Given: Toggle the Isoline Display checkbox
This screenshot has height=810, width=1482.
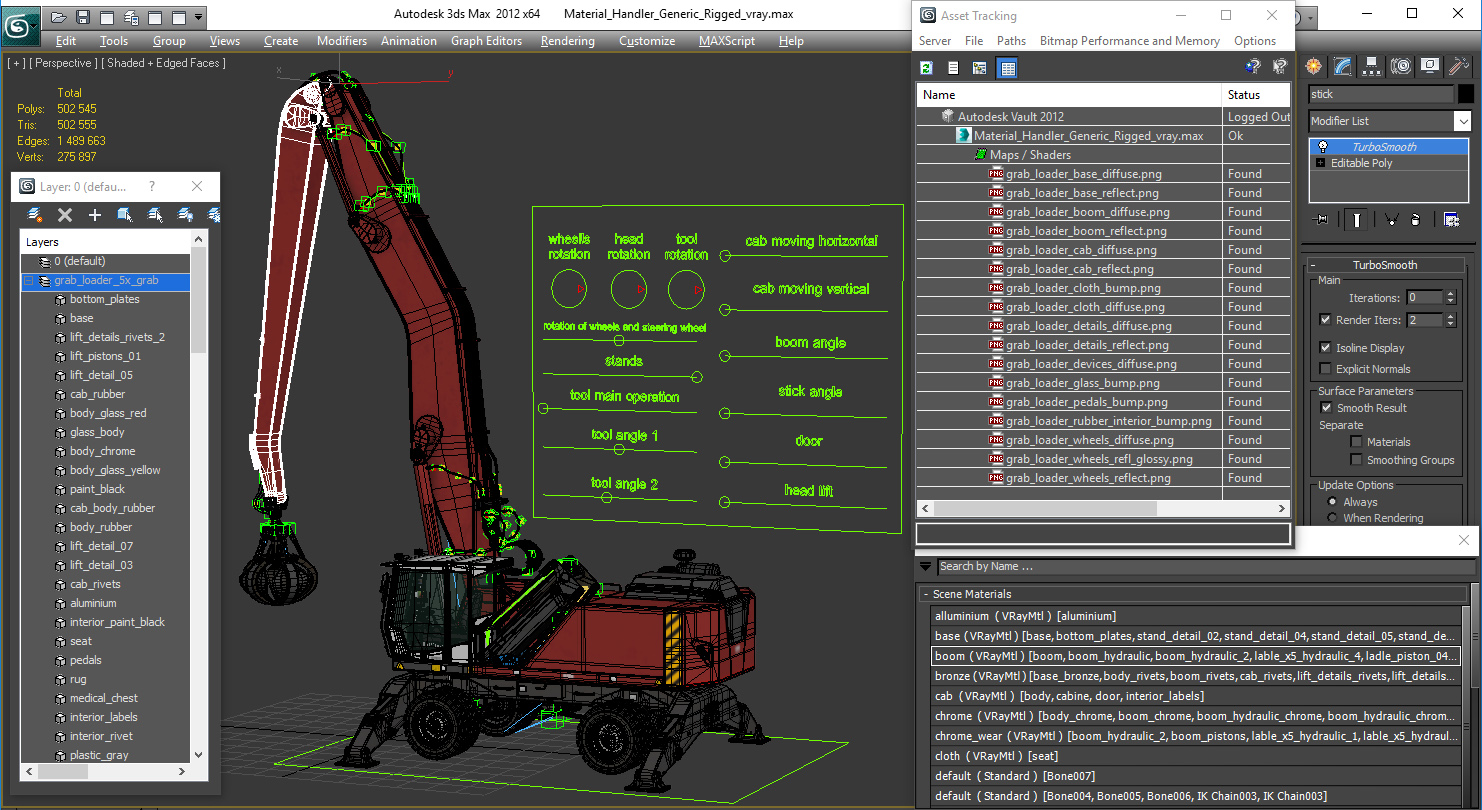Looking at the screenshot, I should point(1326,348).
